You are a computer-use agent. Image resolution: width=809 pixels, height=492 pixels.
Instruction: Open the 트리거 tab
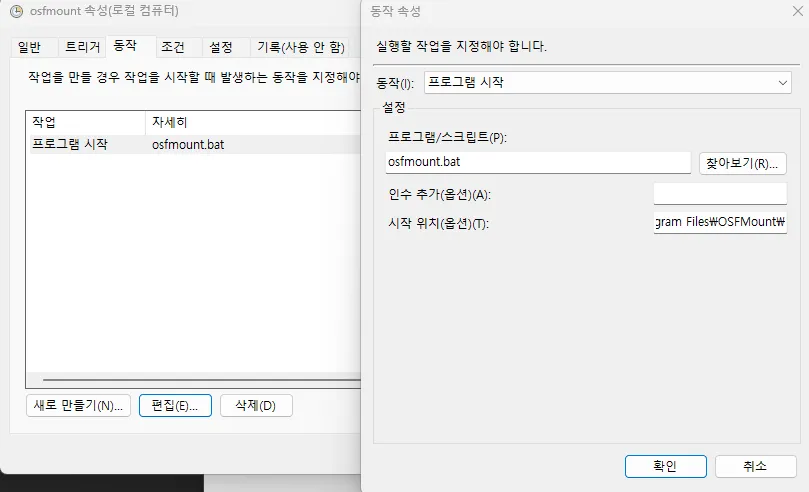tap(82, 47)
